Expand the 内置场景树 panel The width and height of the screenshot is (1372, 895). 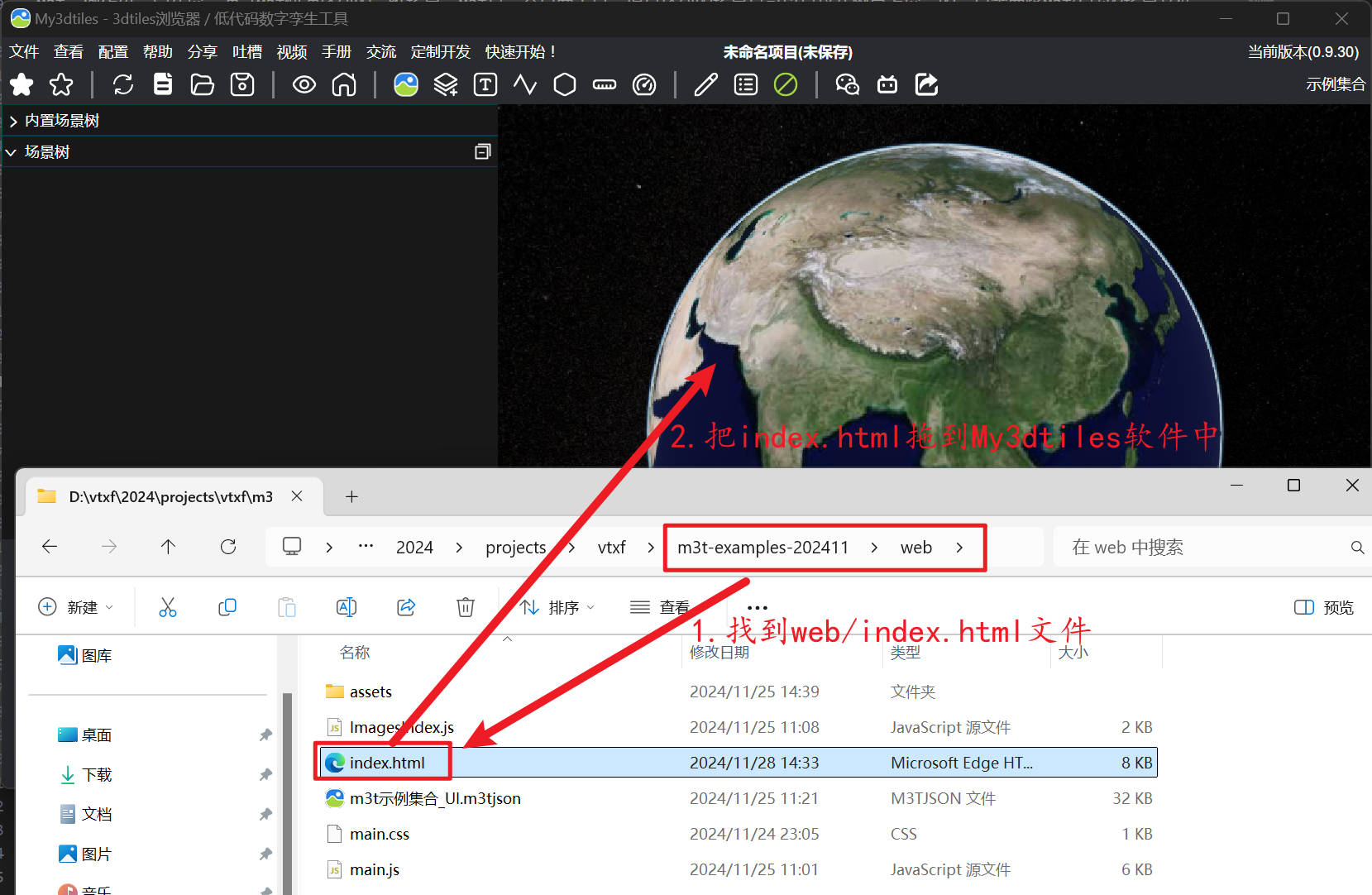[x=13, y=121]
